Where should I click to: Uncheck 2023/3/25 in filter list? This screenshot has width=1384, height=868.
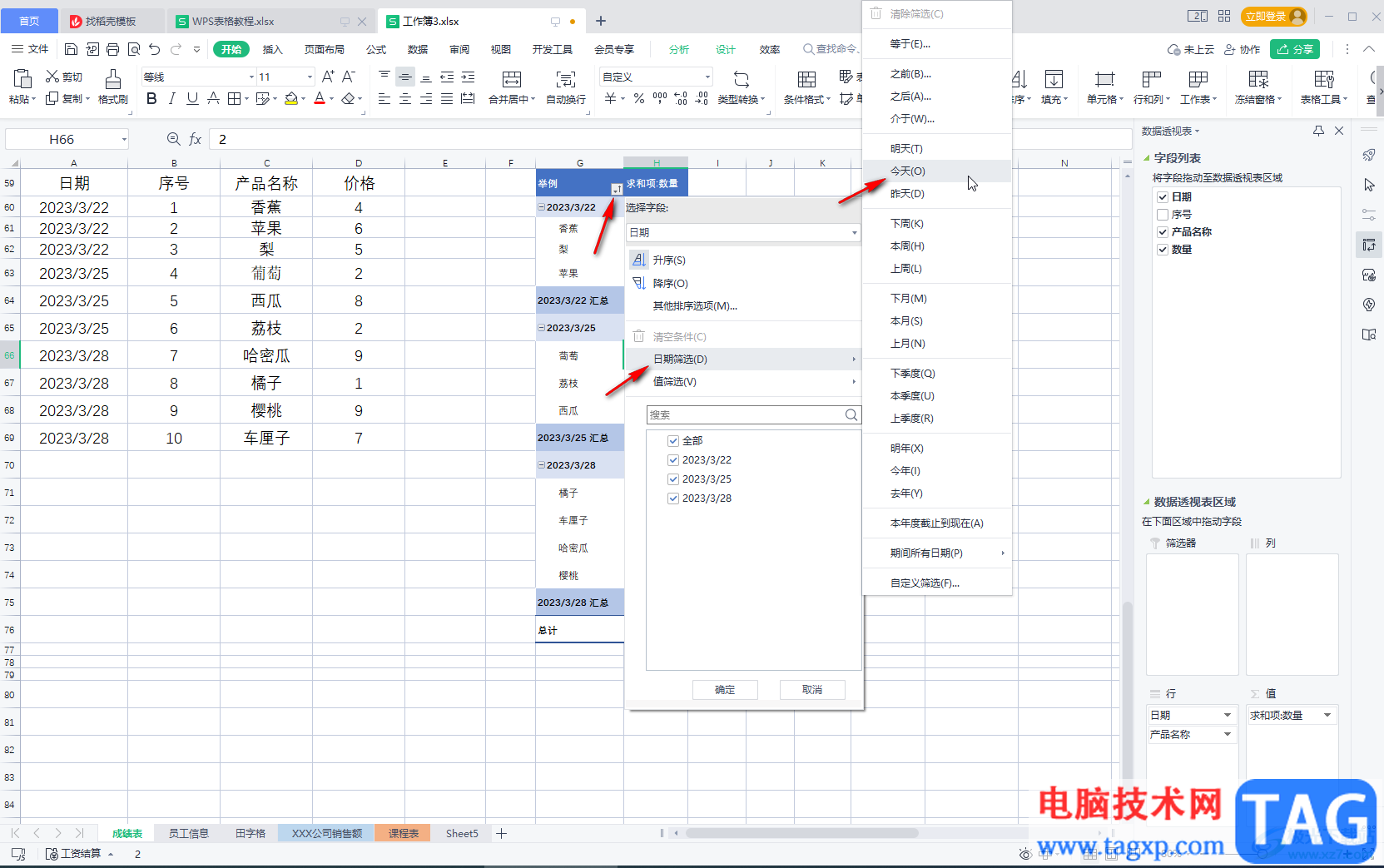coord(673,479)
